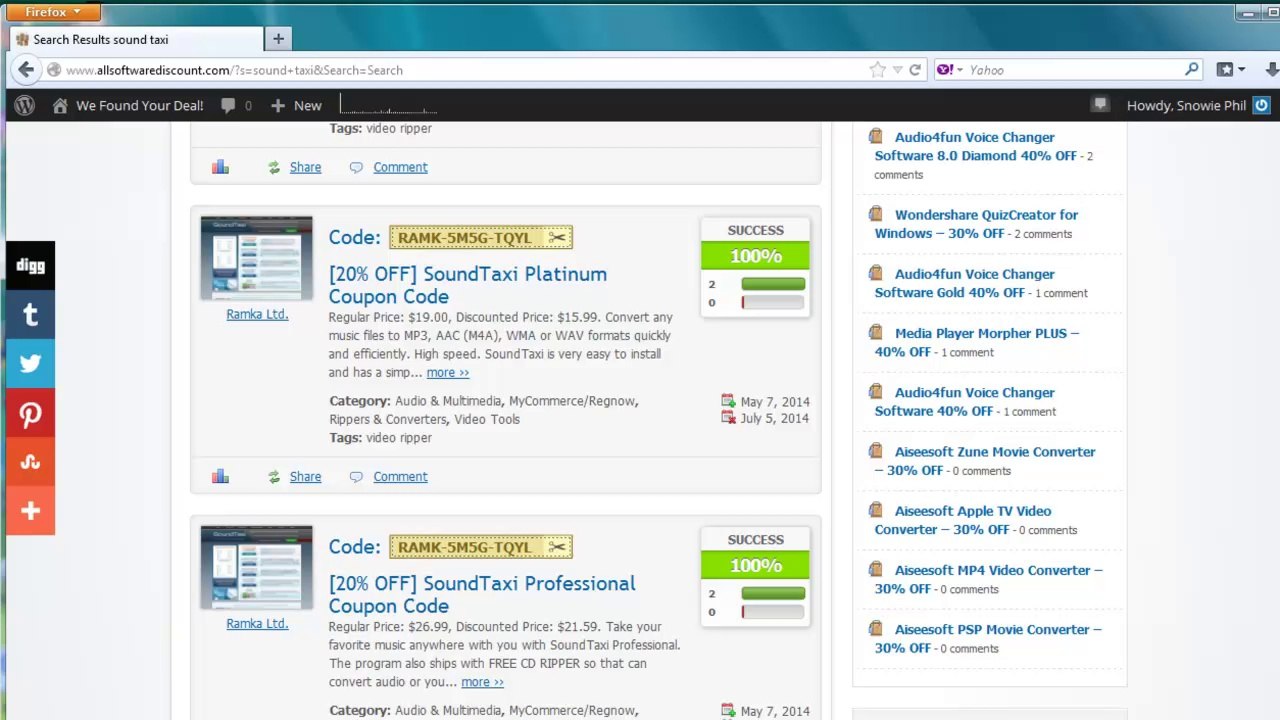Click stats chart icon under Platinum
Viewport: 1280px width, 720px height.
[x=220, y=477]
